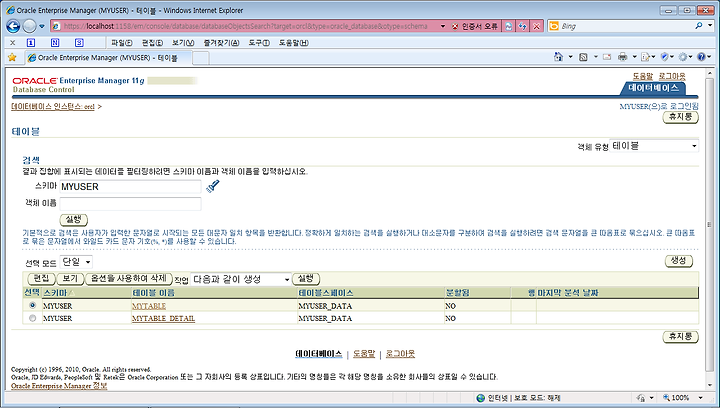This screenshot has height=408, width=720.
Task: Click the top 휴지통 button
Action: (681, 117)
